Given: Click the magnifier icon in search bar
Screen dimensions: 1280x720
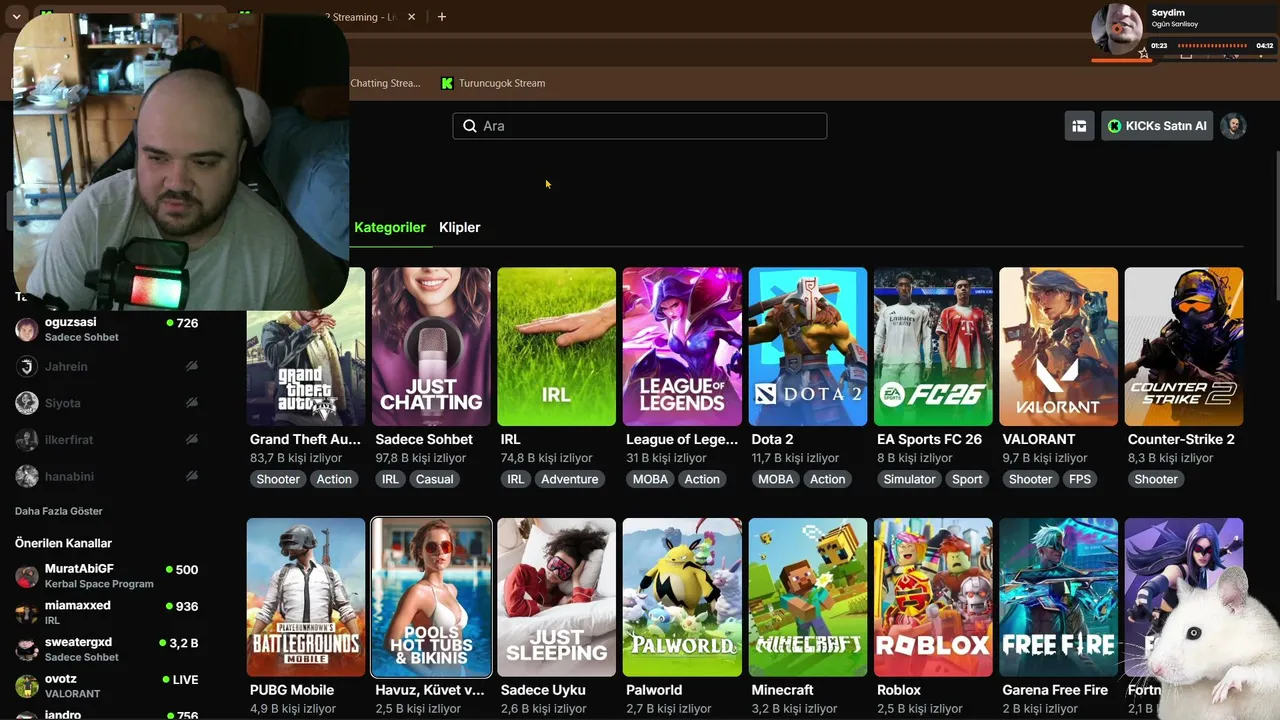Looking at the screenshot, I should coord(470,126).
